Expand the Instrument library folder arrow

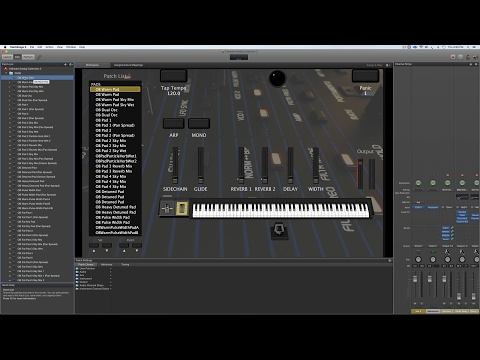click(110, 279)
